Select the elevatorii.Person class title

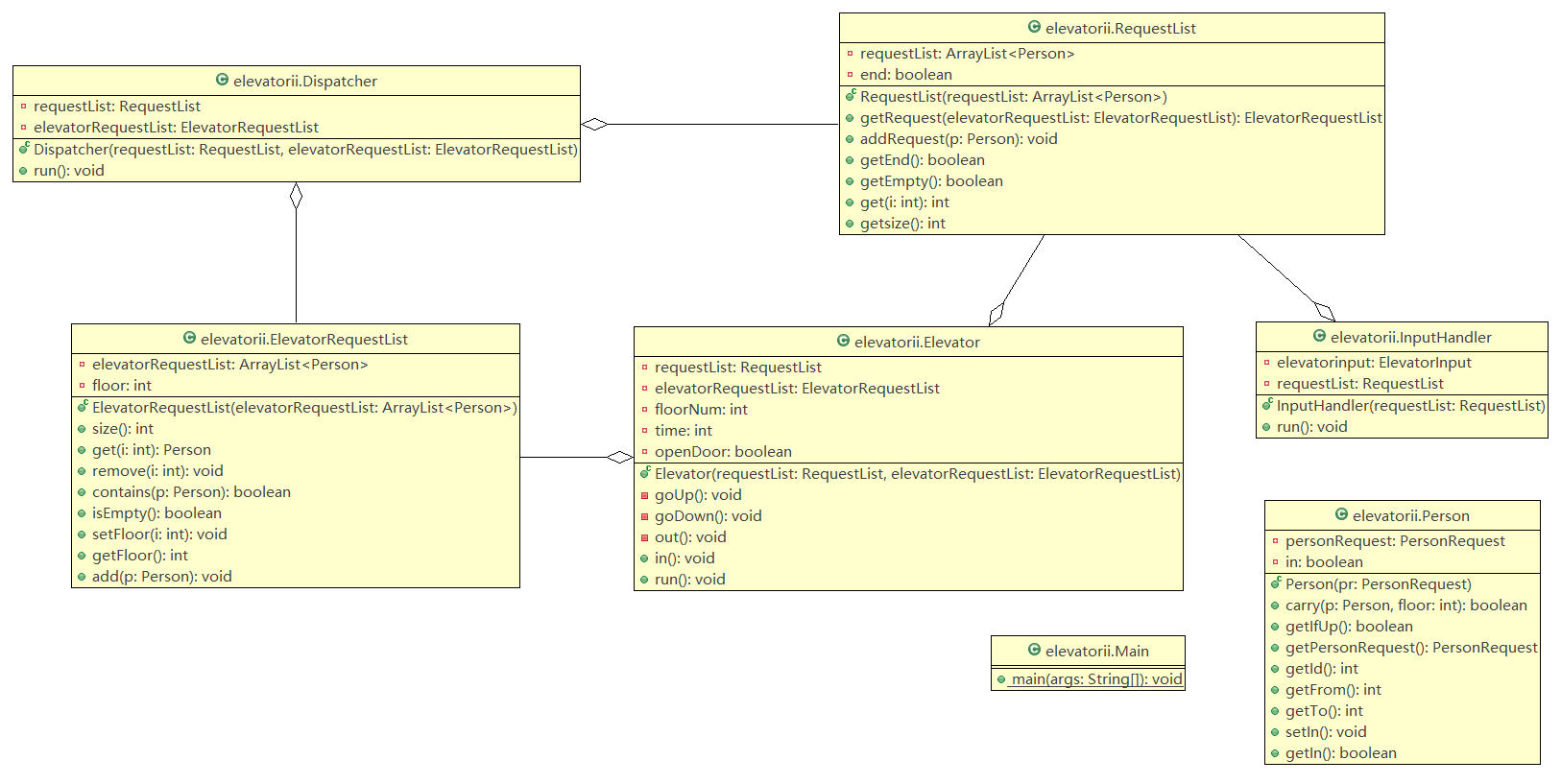click(1411, 516)
